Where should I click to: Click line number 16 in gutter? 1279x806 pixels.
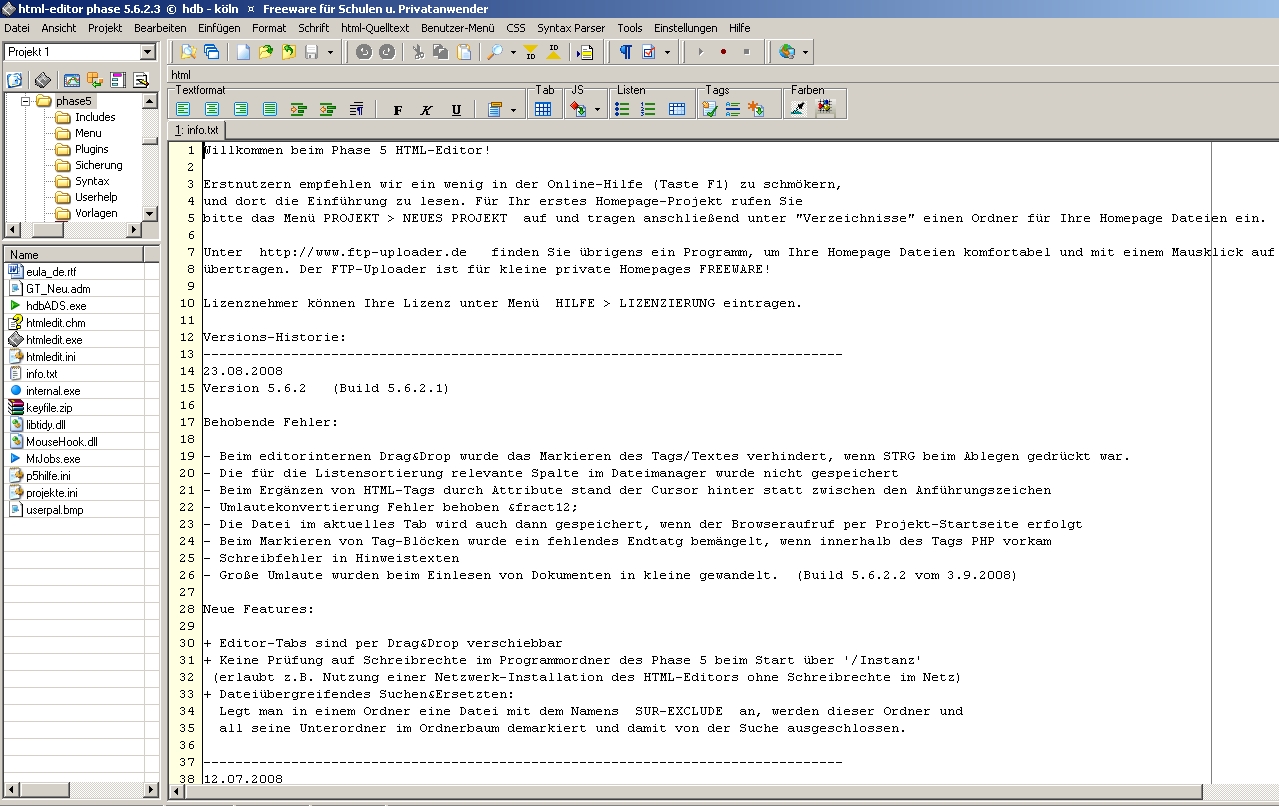pos(187,405)
